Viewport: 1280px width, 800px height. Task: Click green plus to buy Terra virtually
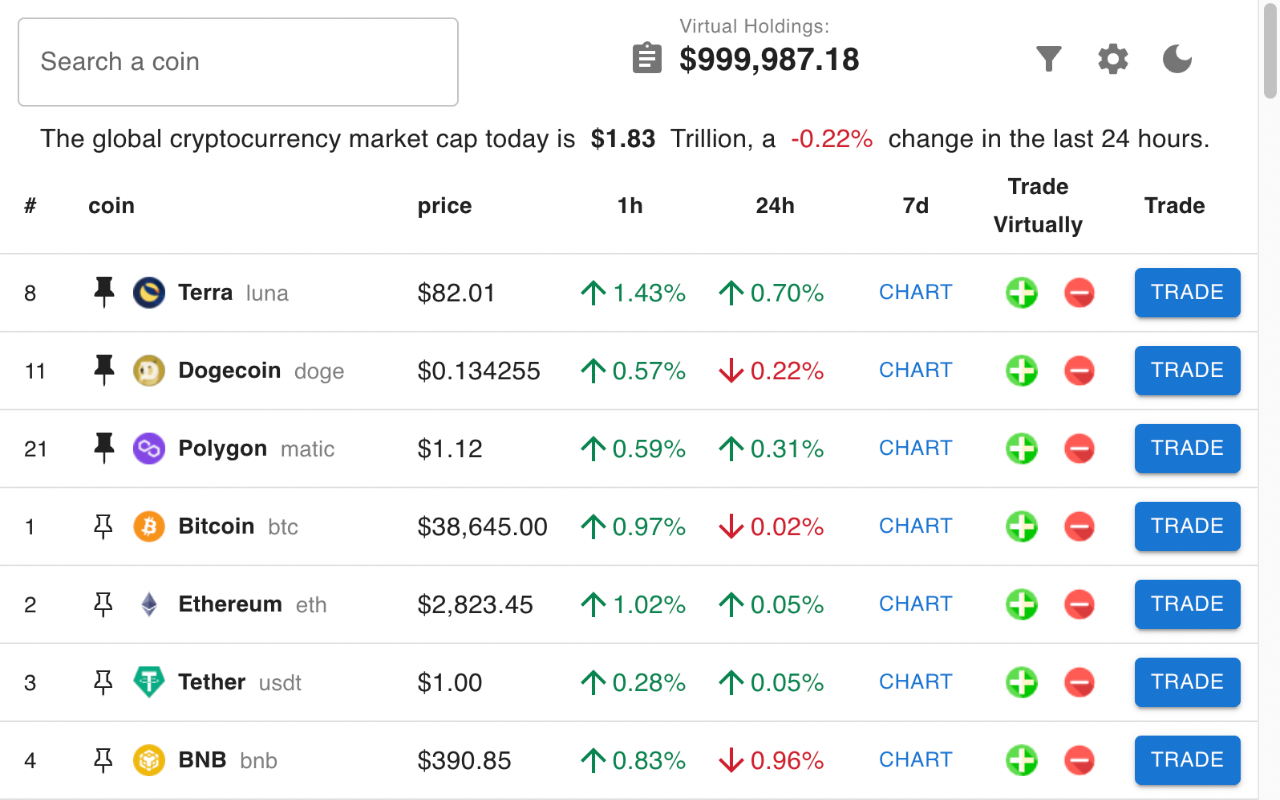pyautogui.click(x=1021, y=293)
